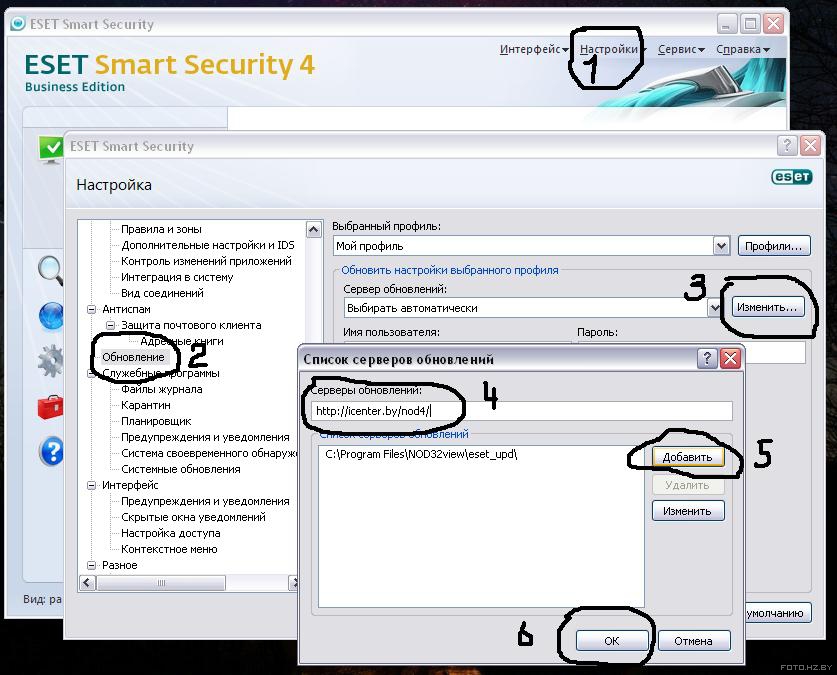Select the C:\Program Files\NOD32view\eset_upd\ entry
Viewport: 837px width, 675px height.
[421, 454]
